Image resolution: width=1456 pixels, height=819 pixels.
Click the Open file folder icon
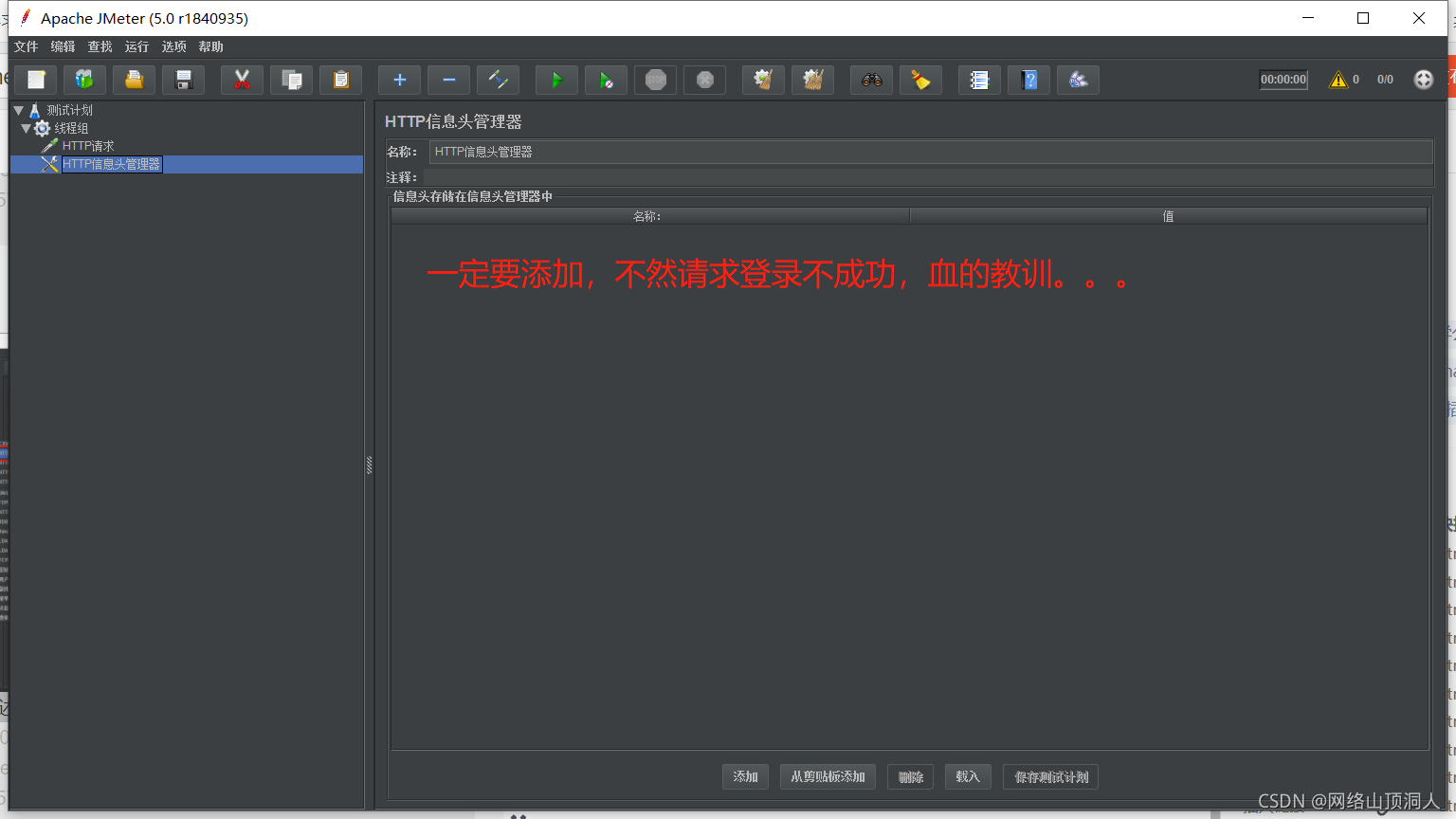pyautogui.click(x=135, y=80)
